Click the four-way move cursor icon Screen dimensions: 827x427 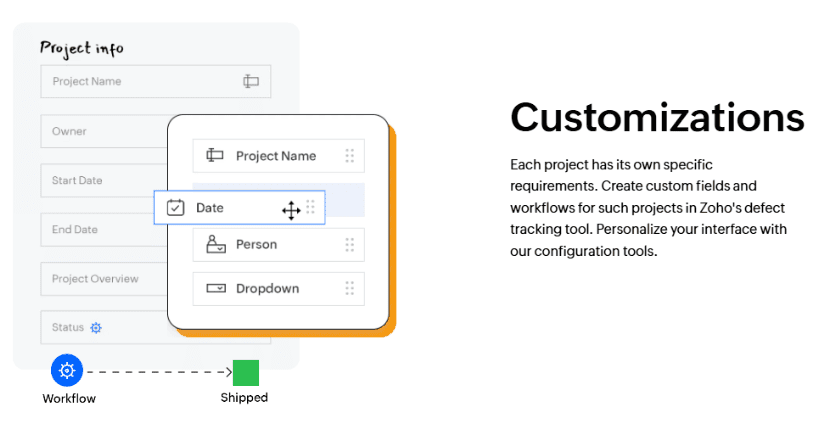291,209
